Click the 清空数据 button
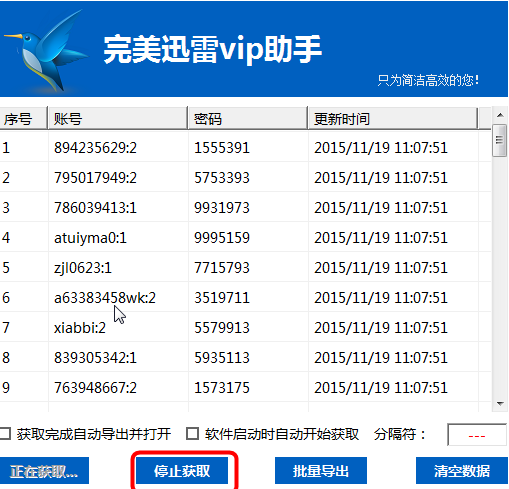 pyautogui.click(x=462, y=471)
